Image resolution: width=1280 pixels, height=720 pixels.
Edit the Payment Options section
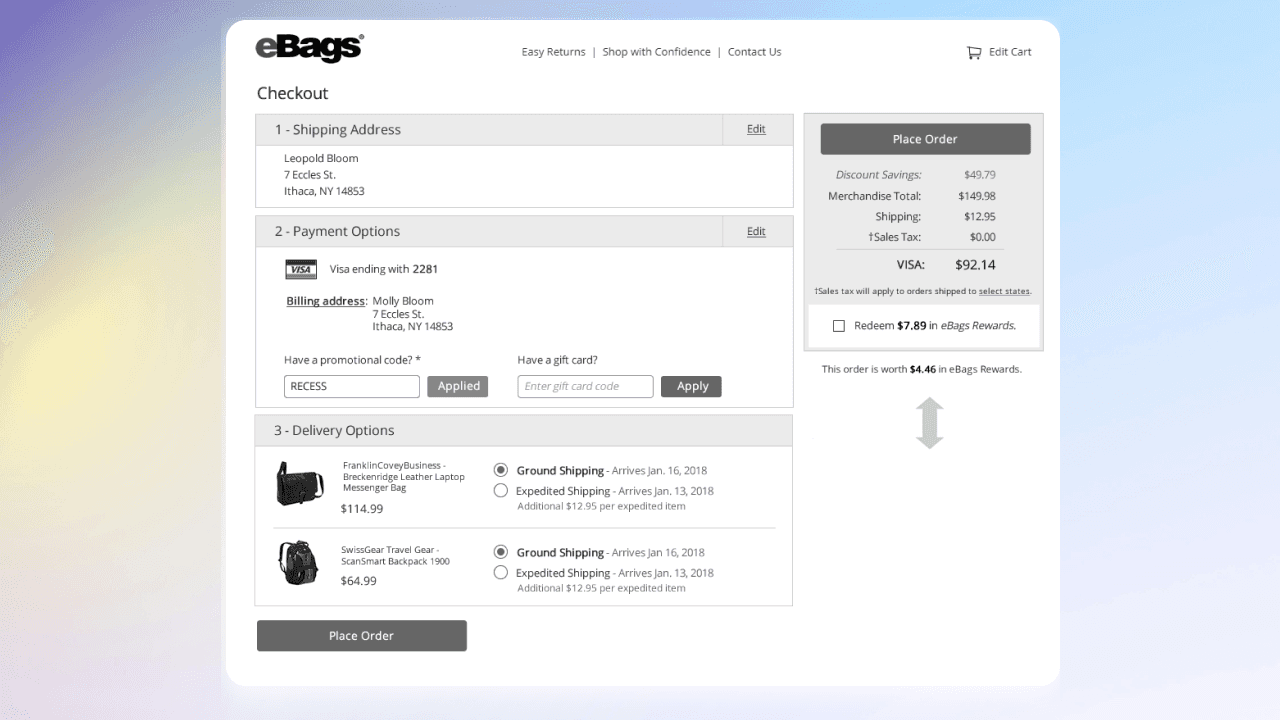[x=756, y=231]
